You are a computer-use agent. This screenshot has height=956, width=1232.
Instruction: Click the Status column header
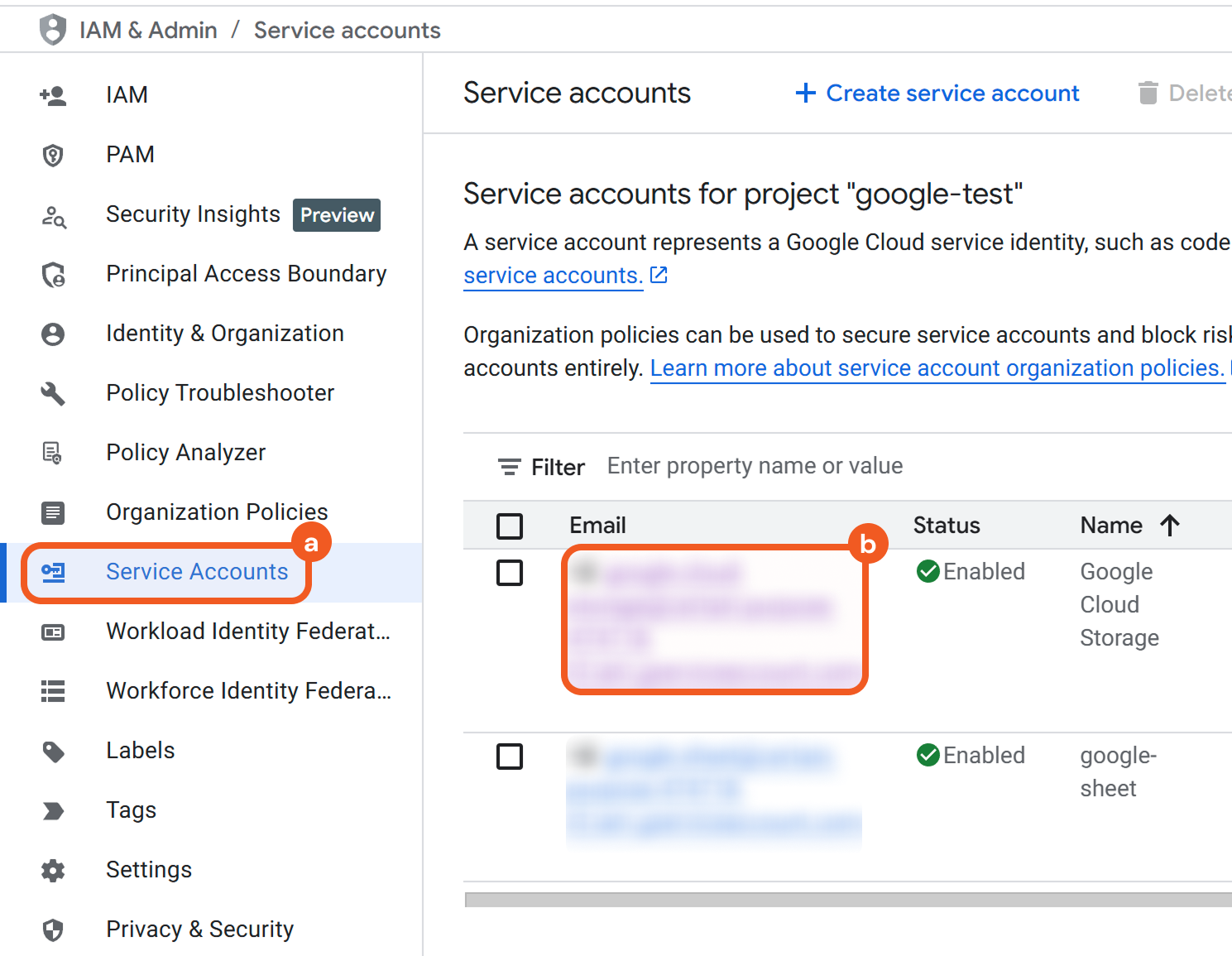point(946,526)
